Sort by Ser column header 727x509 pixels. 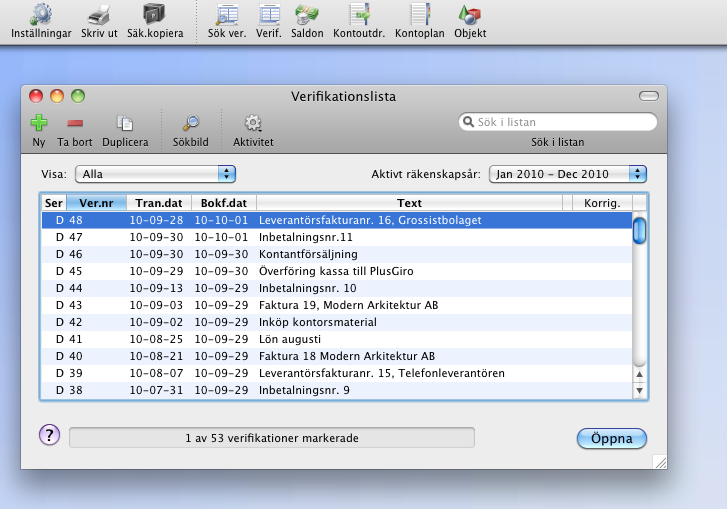point(54,203)
